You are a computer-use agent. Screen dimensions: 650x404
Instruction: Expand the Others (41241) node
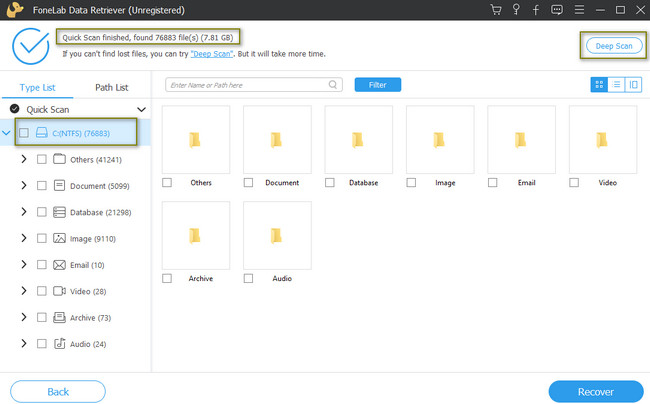click(24, 159)
